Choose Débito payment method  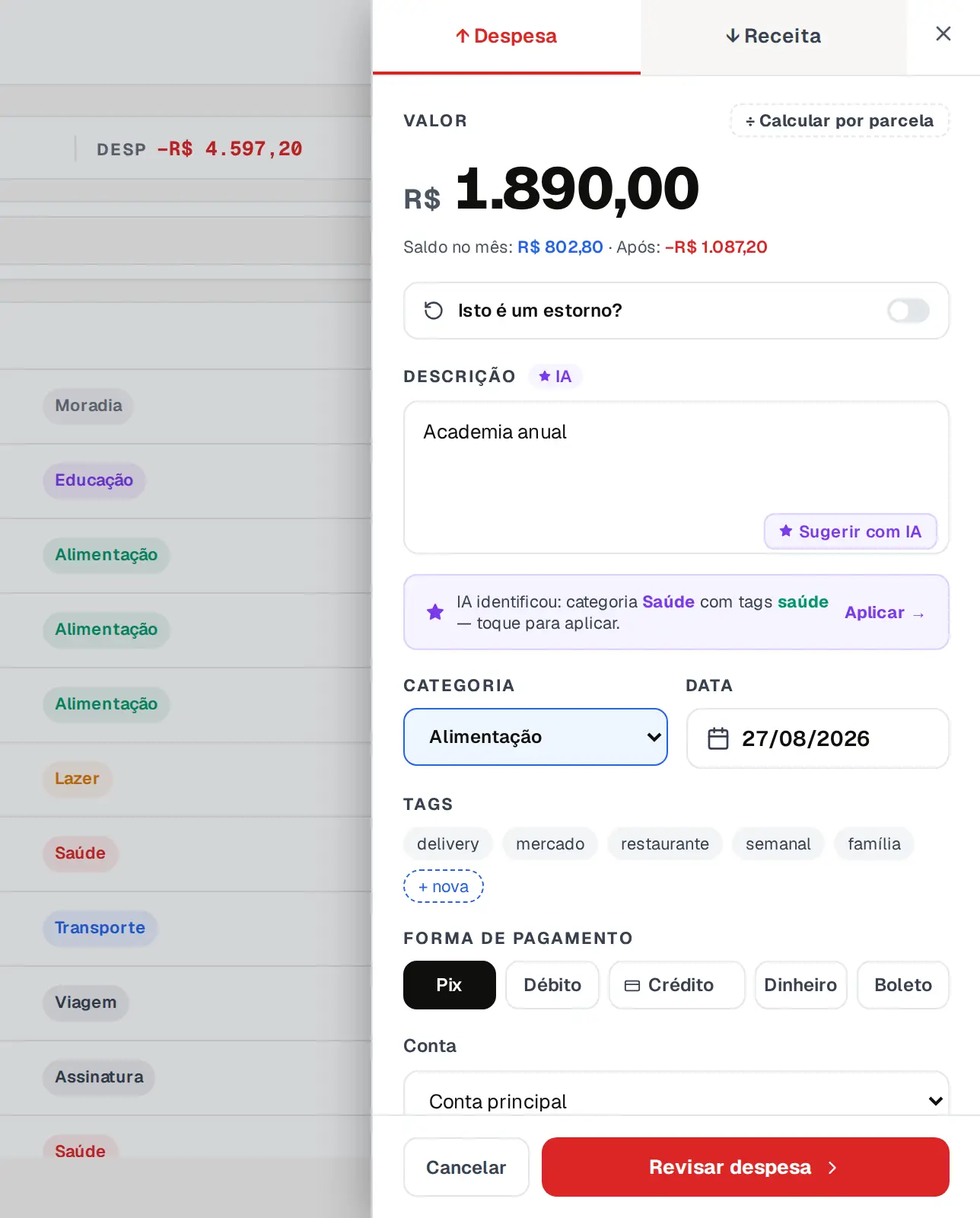point(552,985)
